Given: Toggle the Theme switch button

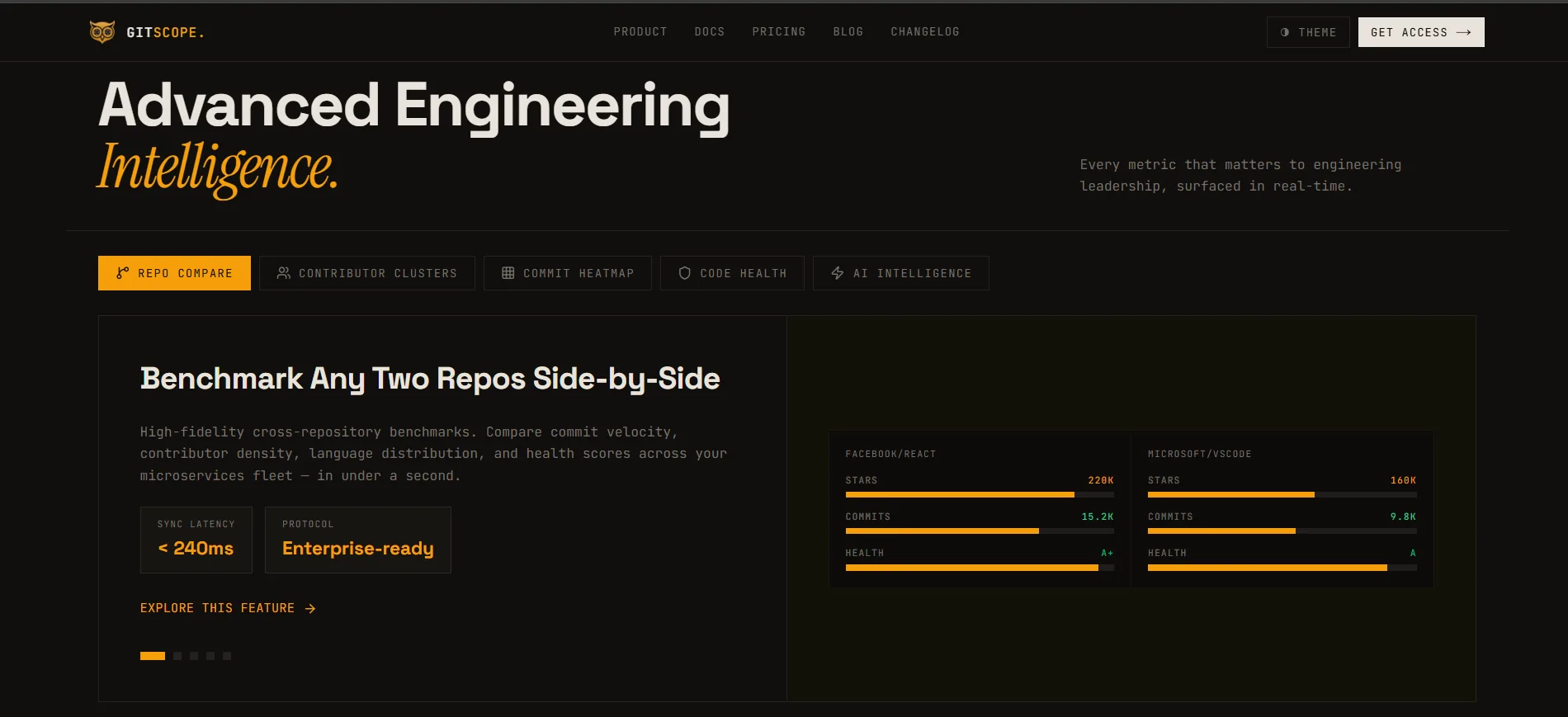Looking at the screenshot, I should [1308, 32].
